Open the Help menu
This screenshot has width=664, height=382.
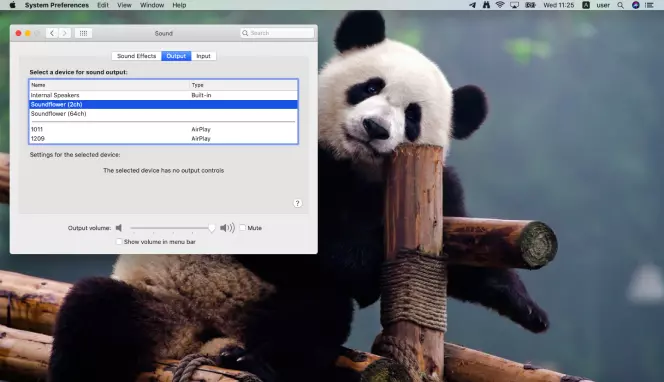[179, 5]
